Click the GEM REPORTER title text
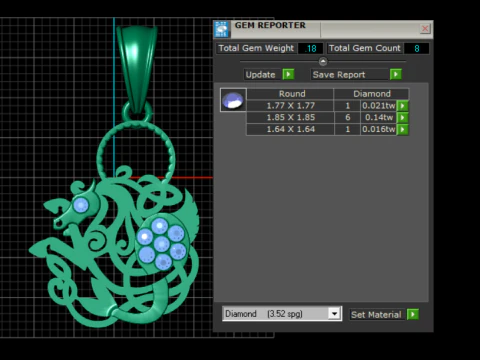480x360 pixels. (270, 25)
